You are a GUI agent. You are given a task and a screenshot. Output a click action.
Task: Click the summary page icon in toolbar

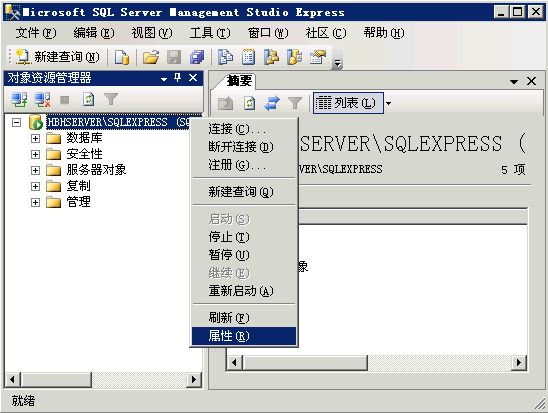(248, 57)
